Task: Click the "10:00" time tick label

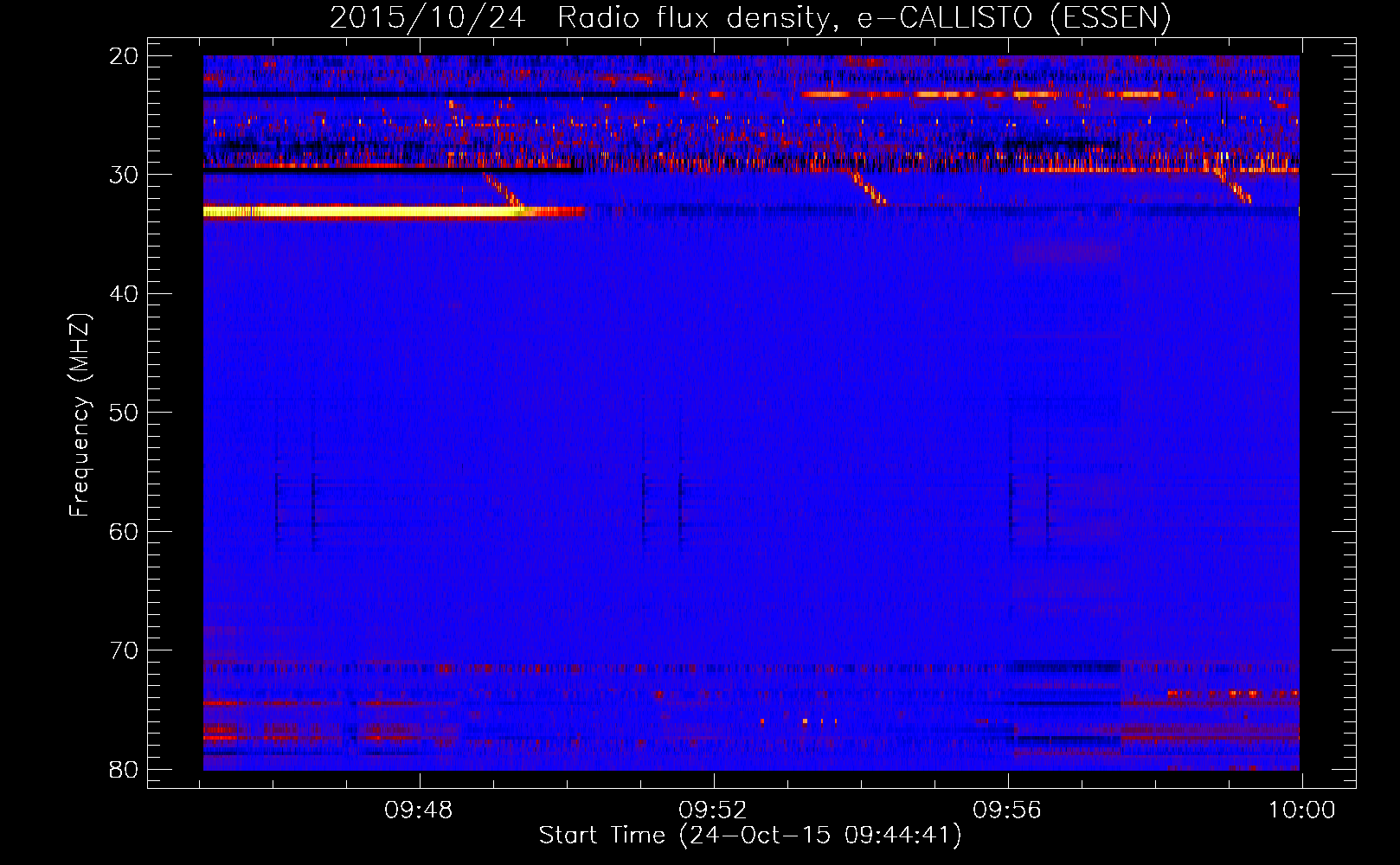Action: click(x=1302, y=811)
